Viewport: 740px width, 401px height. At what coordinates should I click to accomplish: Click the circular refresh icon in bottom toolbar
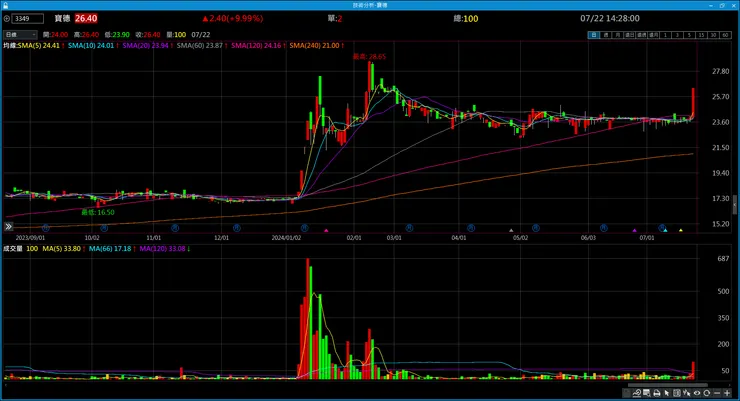[706, 393]
